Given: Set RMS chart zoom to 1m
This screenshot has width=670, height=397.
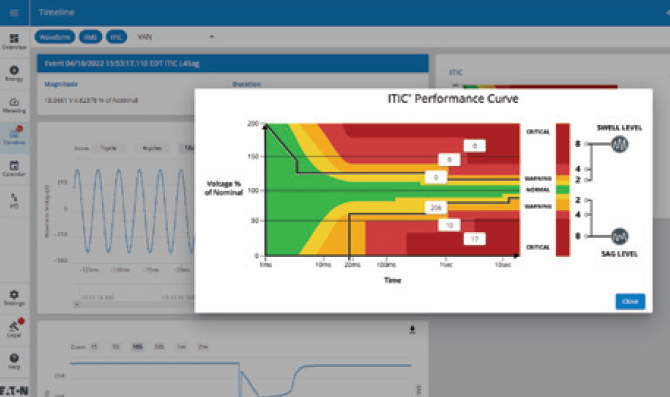Looking at the screenshot, I should tap(181, 347).
